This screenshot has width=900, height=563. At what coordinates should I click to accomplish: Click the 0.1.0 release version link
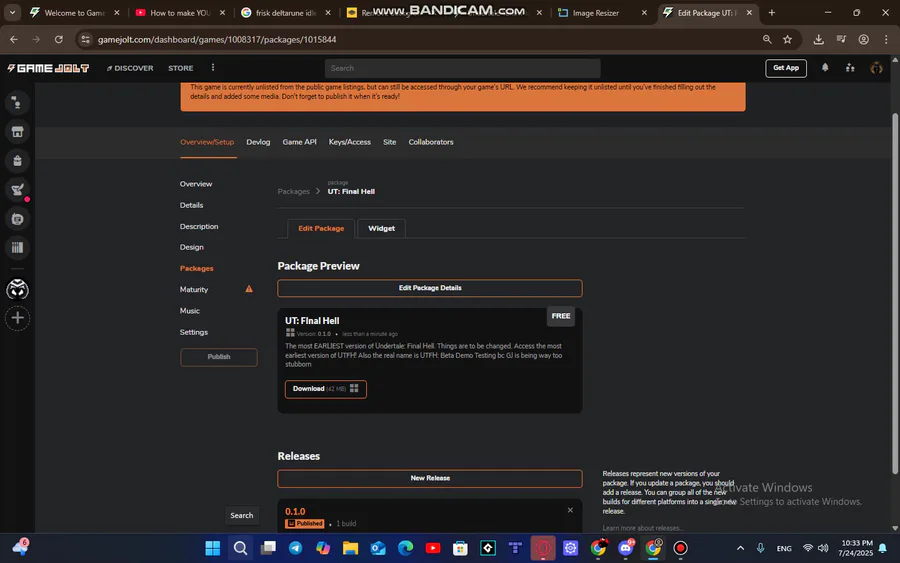[295, 511]
